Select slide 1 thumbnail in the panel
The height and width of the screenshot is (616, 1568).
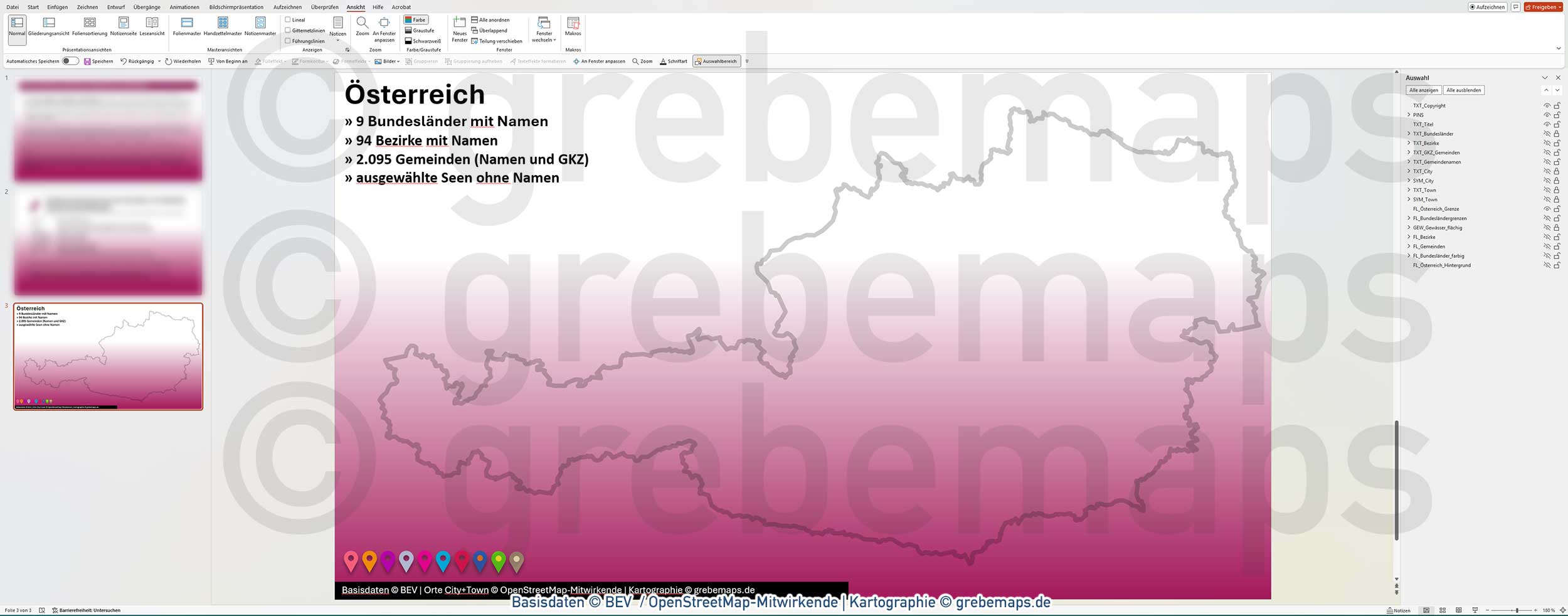(108, 130)
